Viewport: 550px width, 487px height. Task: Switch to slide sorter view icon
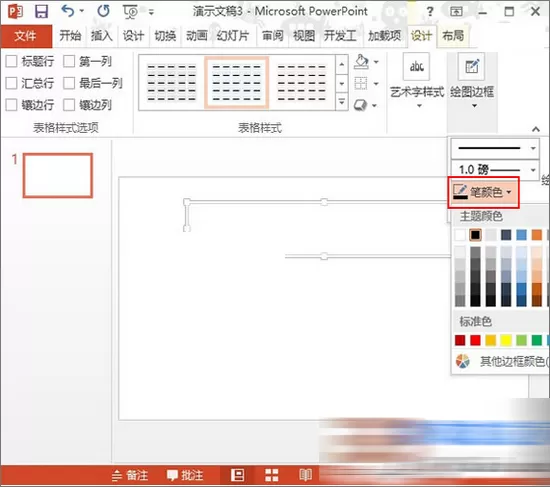tap(272, 475)
